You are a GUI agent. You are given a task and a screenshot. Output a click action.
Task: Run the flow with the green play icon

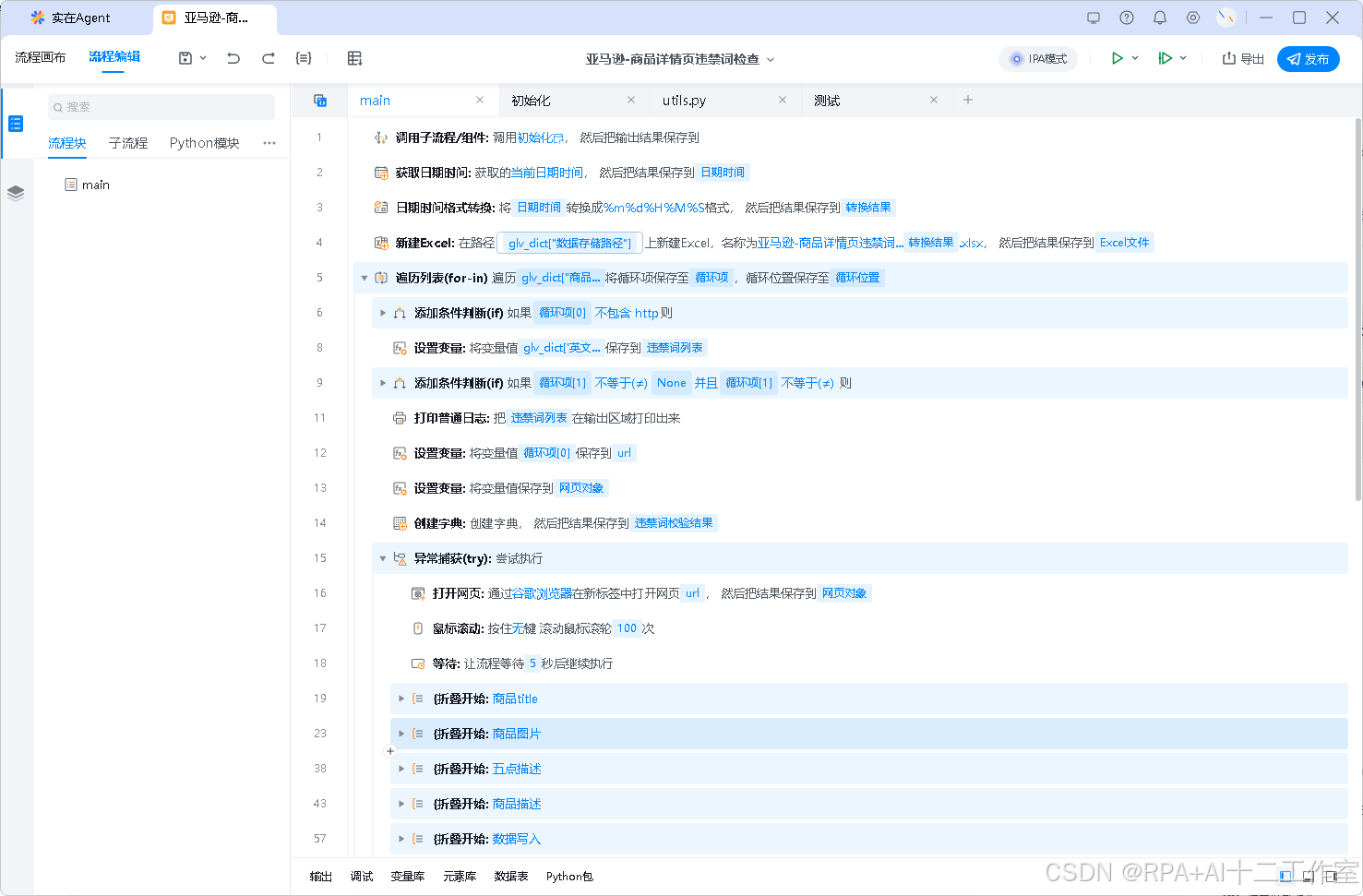[1118, 58]
